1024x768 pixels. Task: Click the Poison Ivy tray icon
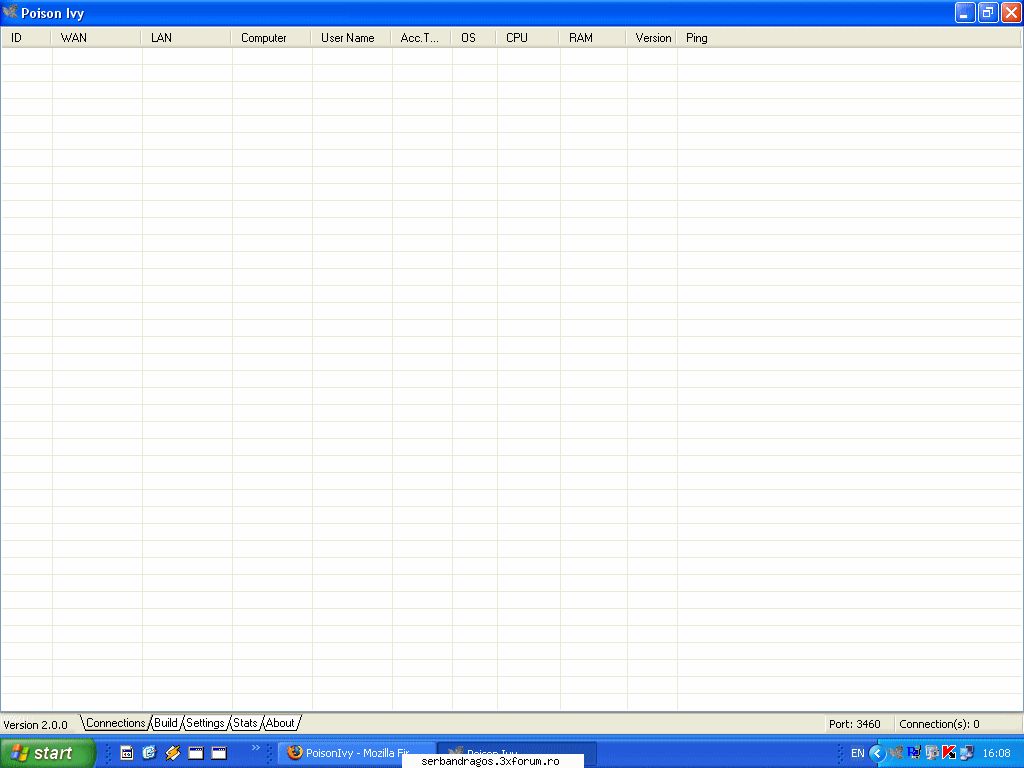[x=896, y=753]
